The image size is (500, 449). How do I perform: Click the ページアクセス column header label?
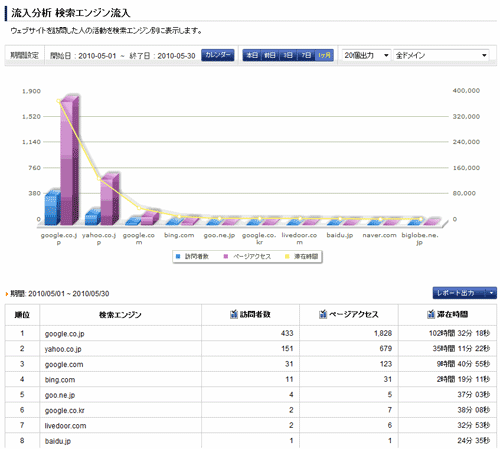(354, 314)
